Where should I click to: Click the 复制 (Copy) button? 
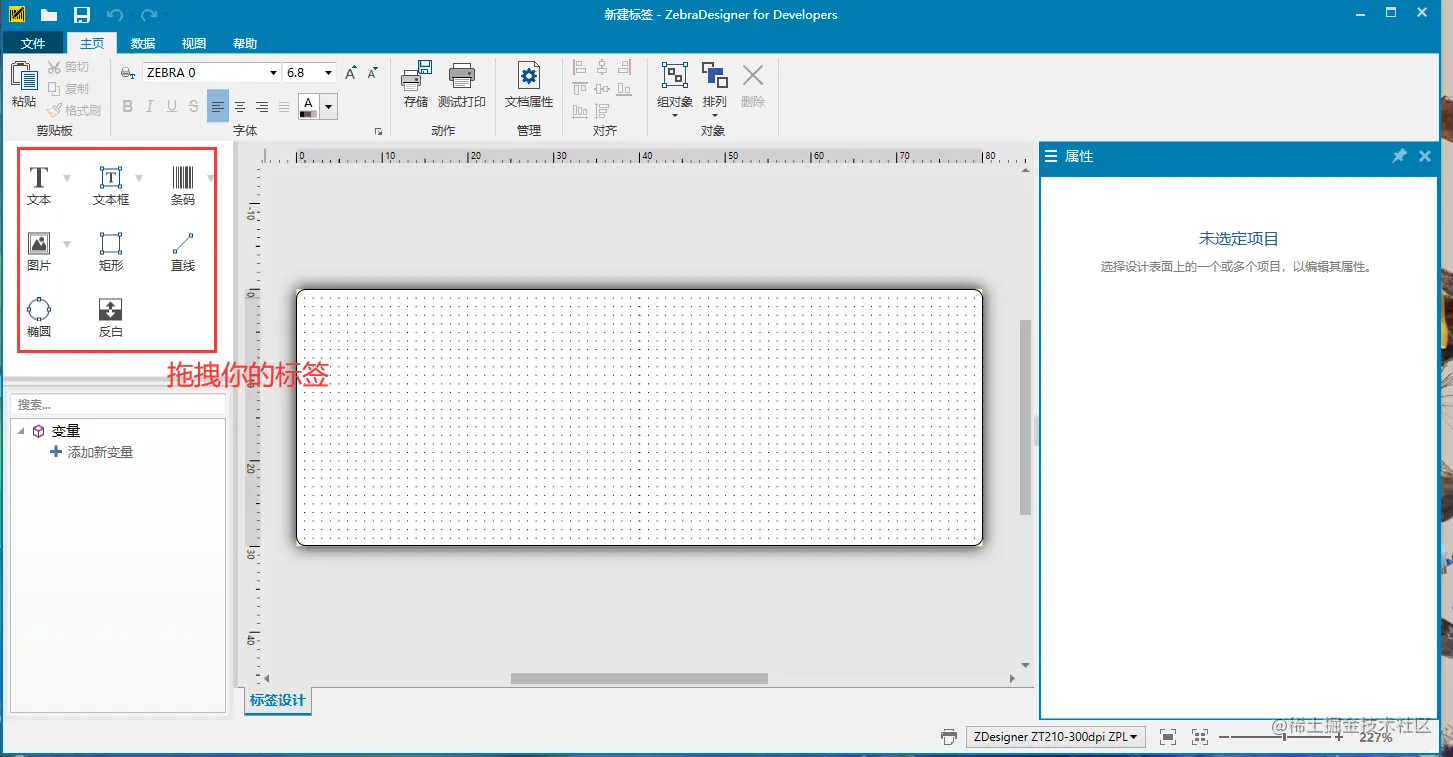point(69,88)
